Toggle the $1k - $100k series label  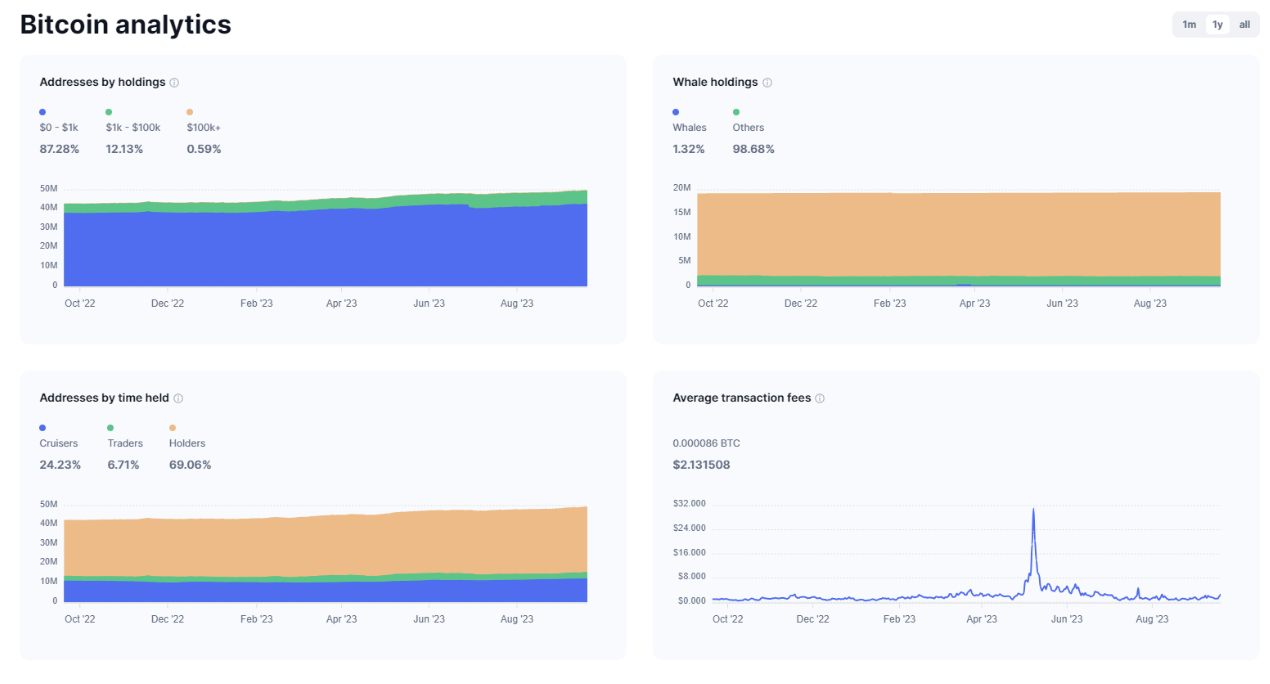point(131,128)
